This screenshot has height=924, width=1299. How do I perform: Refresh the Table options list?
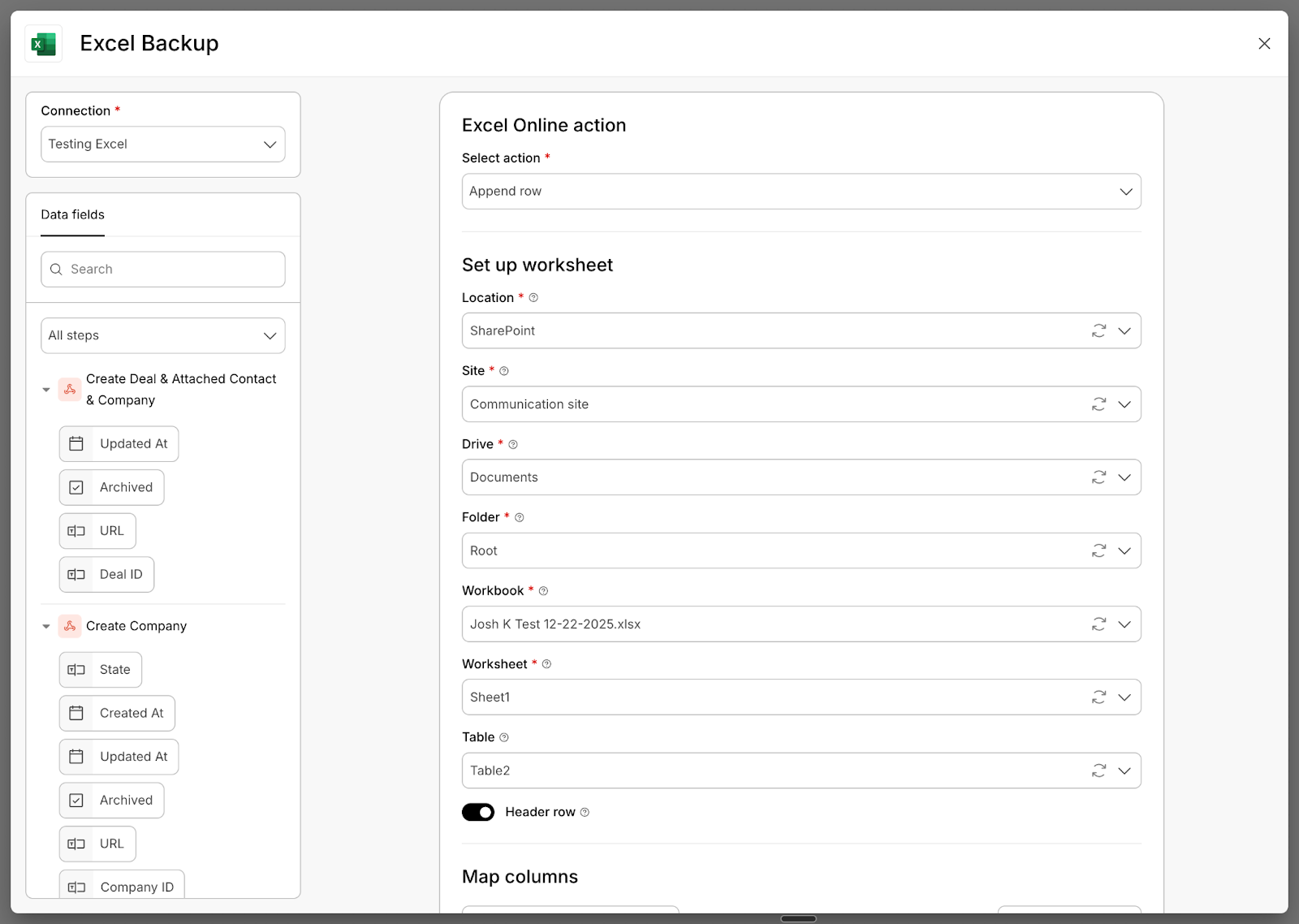coord(1098,771)
